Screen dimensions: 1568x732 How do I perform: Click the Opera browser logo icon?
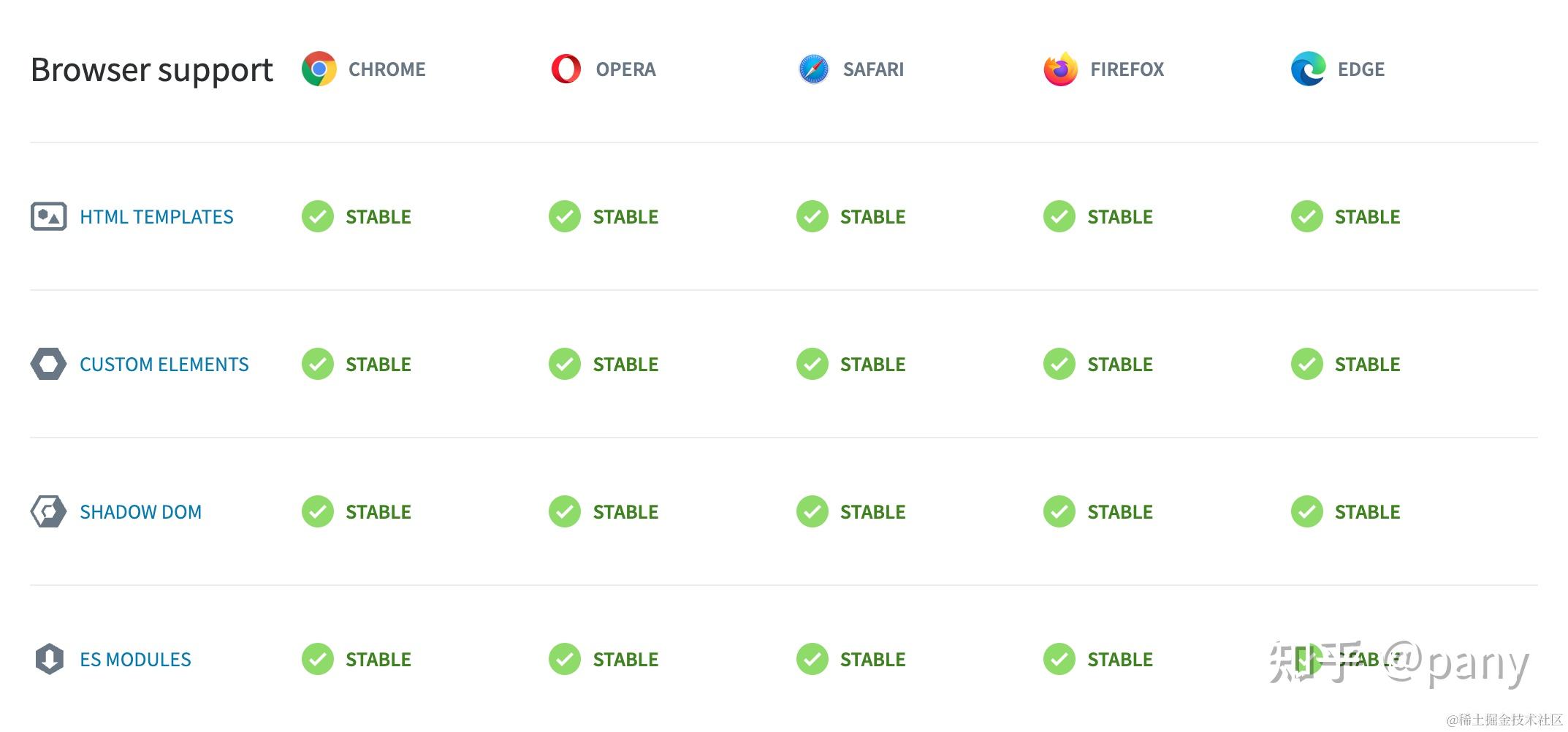pyautogui.click(x=566, y=69)
